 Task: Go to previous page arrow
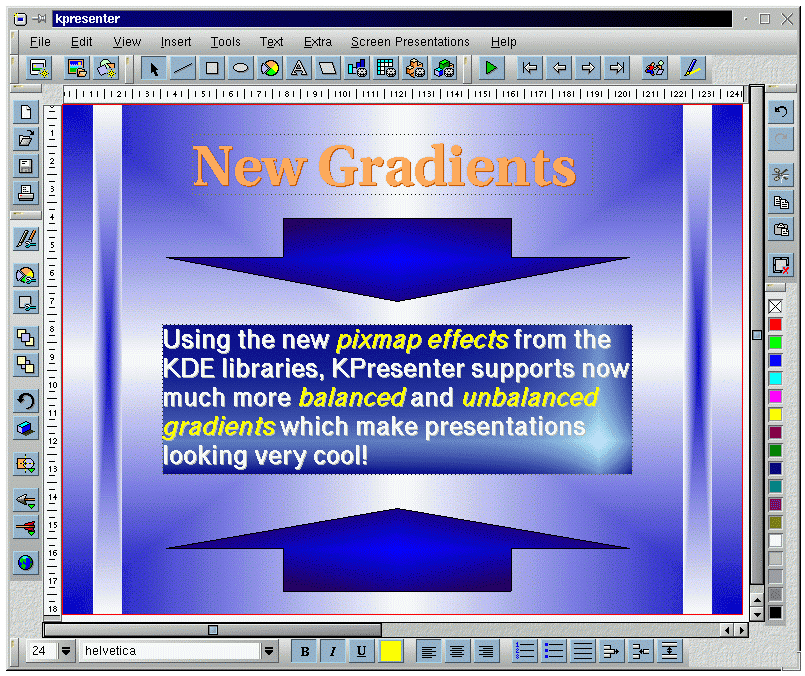pos(559,68)
